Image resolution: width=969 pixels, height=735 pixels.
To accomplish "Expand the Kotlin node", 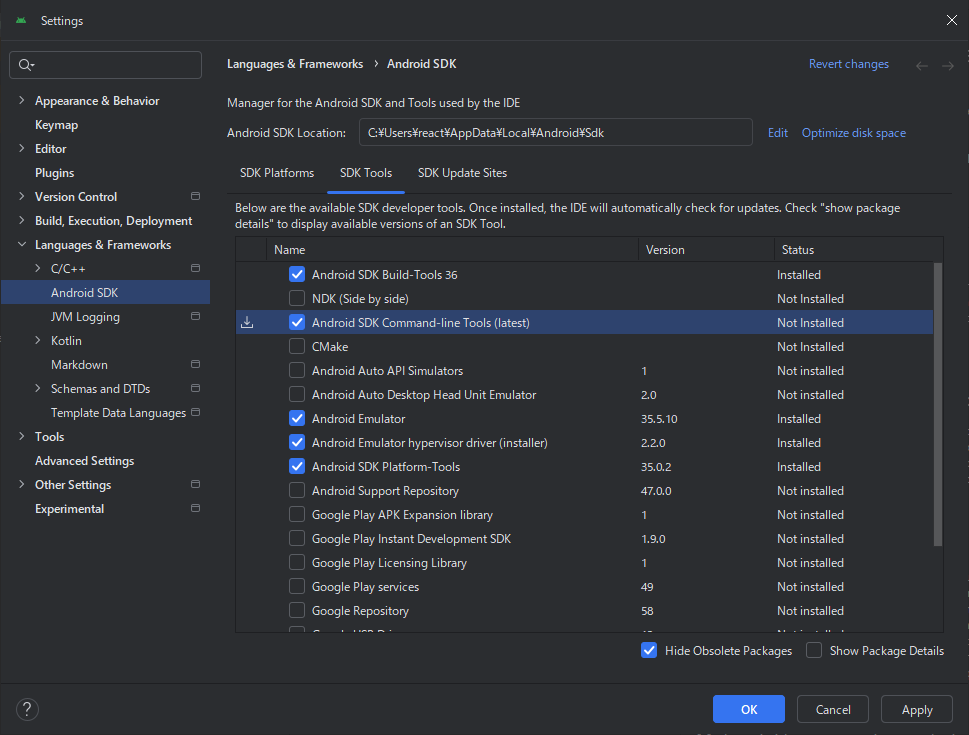I will 38,341.
